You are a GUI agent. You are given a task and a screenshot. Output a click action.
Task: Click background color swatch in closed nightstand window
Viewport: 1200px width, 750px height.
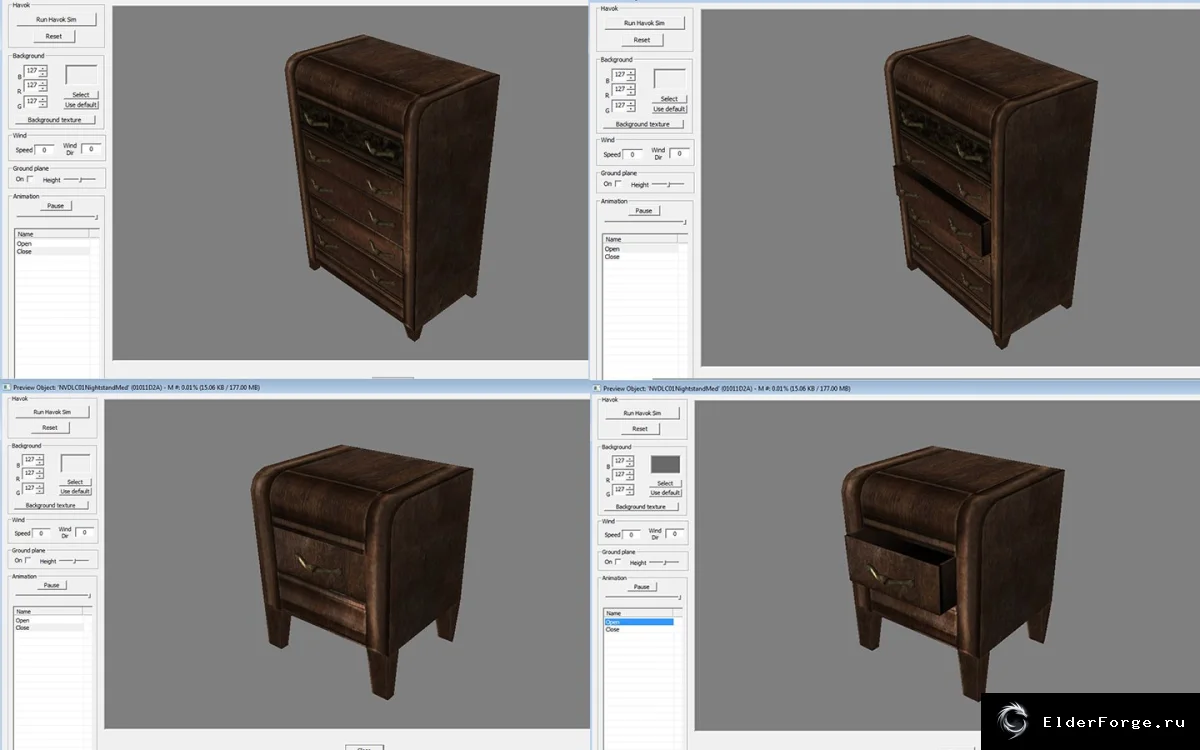coord(75,463)
